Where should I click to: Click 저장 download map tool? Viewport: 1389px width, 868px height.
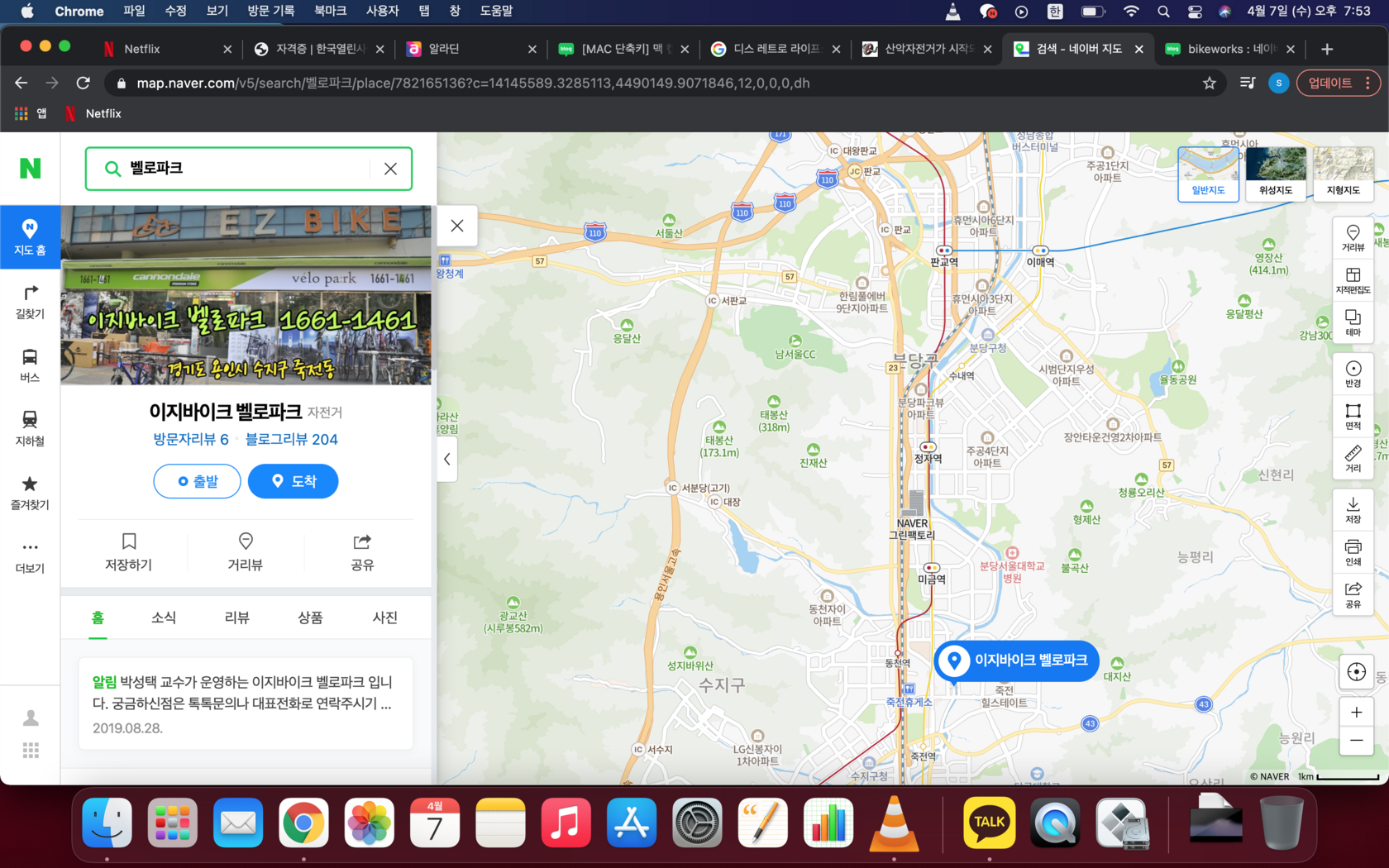click(x=1353, y=509)
